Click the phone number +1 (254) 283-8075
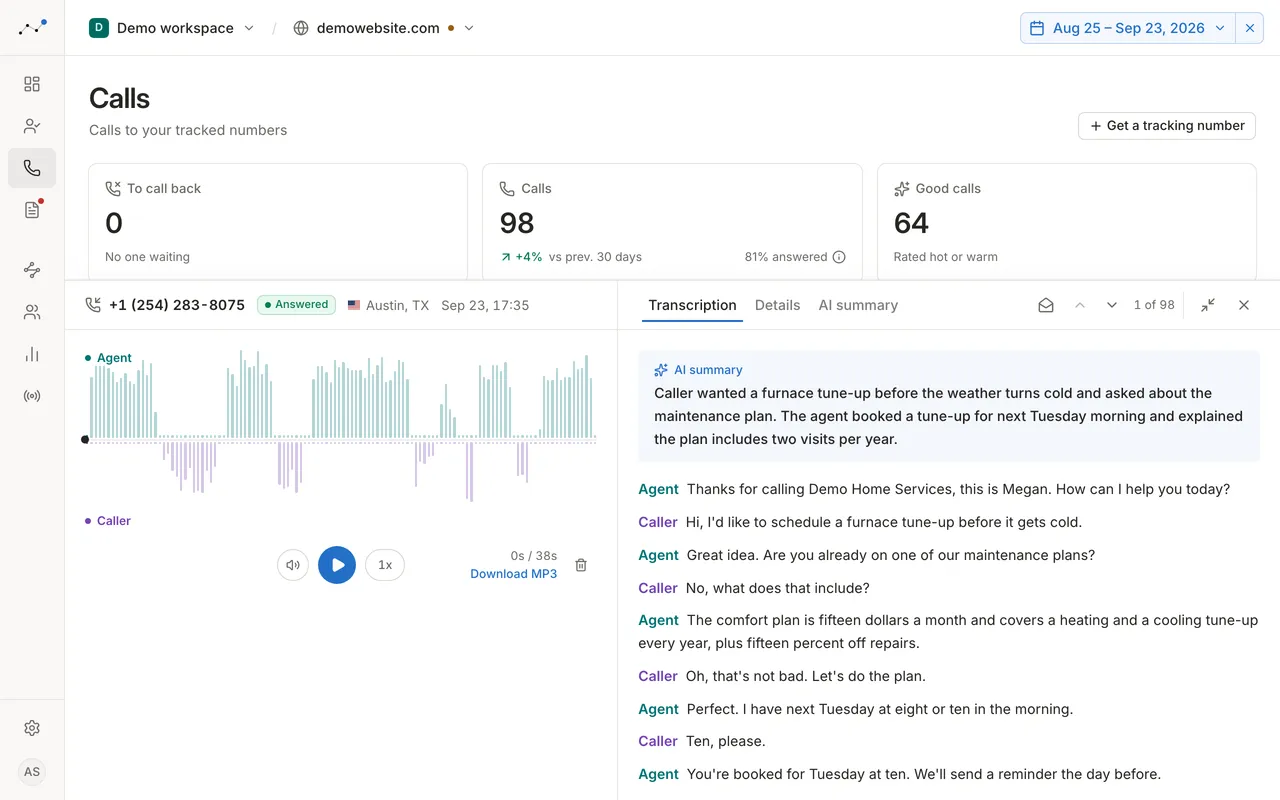The image size is (1280, 800). (x=177, y=305)
